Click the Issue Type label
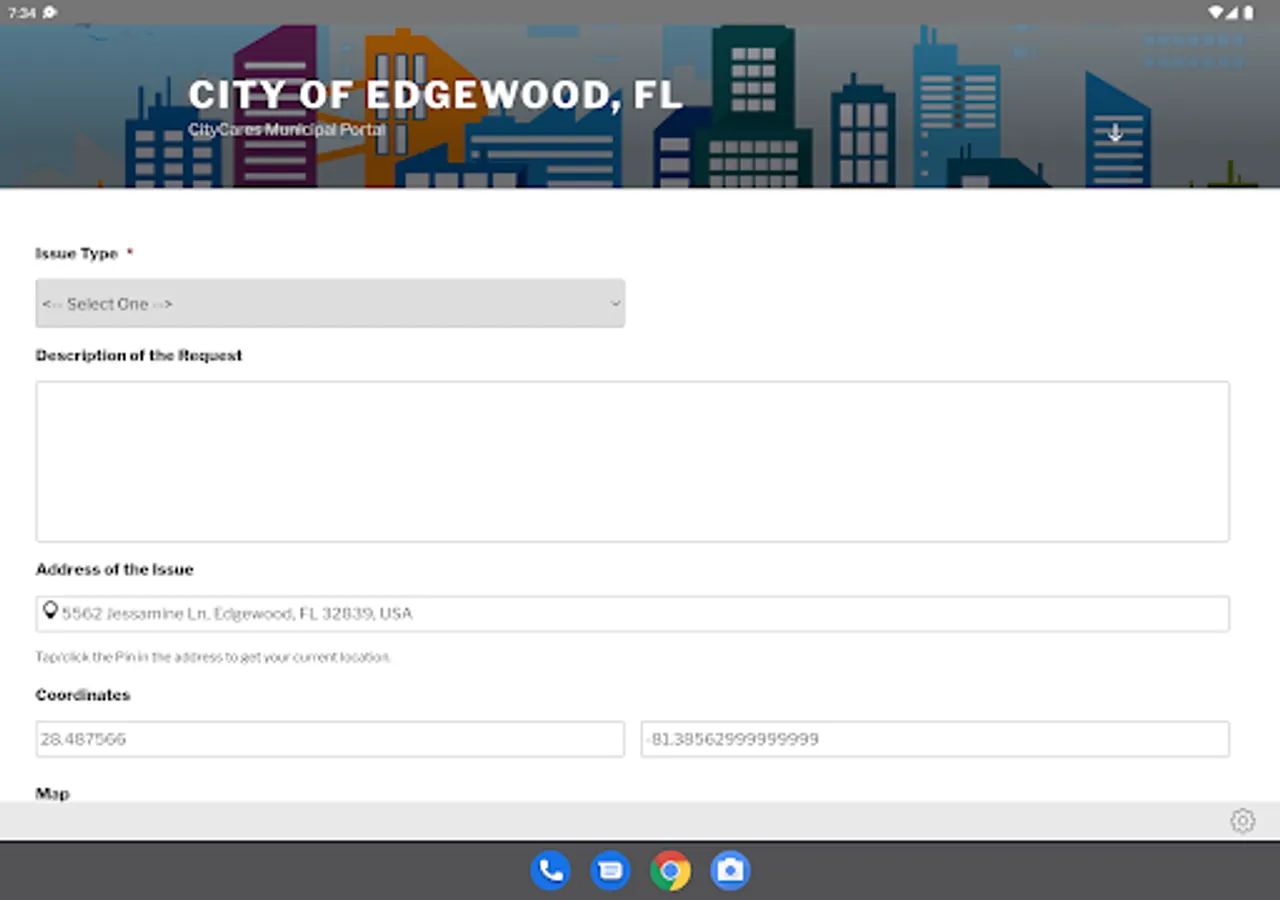This screenshot has width=1280, height=900. pyautogui.click(x=77, y=254)
